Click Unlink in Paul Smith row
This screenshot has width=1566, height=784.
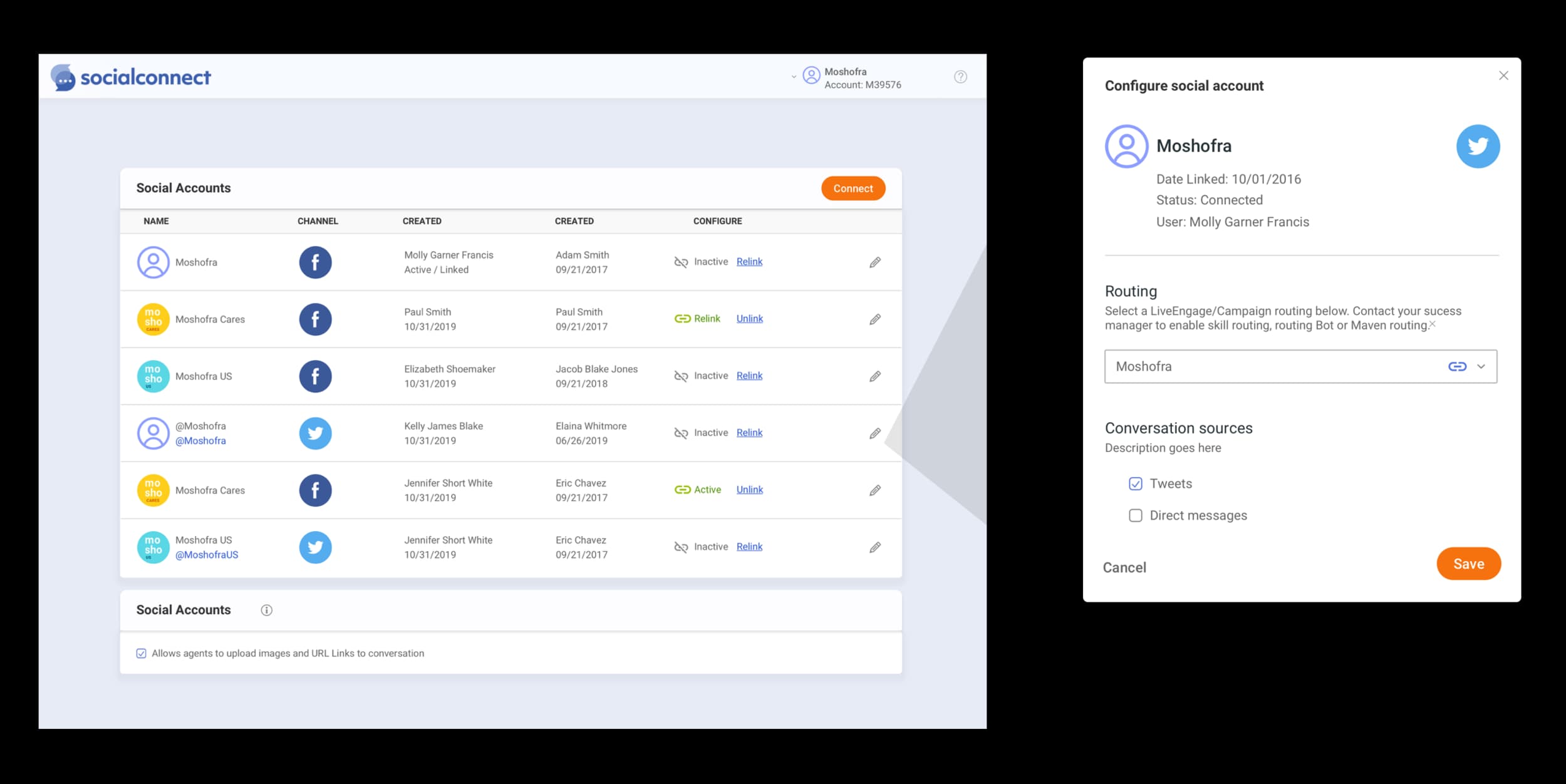750,319
